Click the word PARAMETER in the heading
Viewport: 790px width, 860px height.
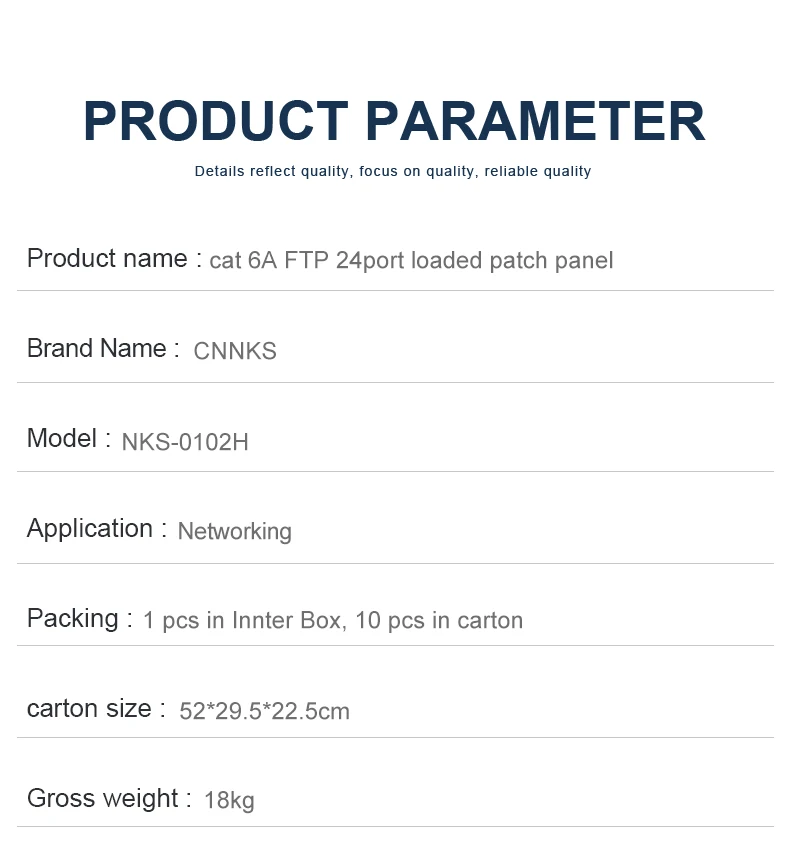535,121
